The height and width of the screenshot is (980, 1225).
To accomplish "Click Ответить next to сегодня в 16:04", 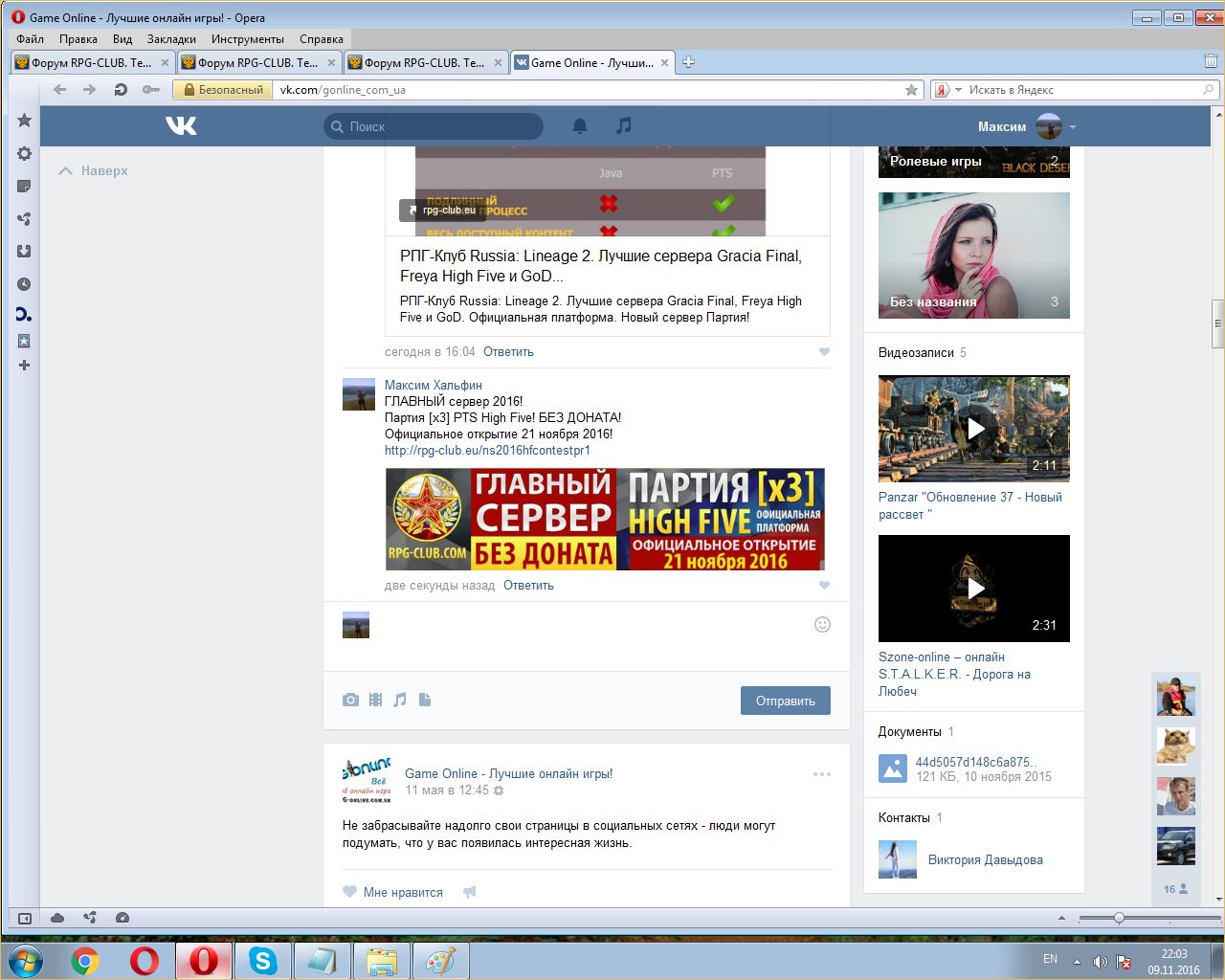I will pos(508,351).
